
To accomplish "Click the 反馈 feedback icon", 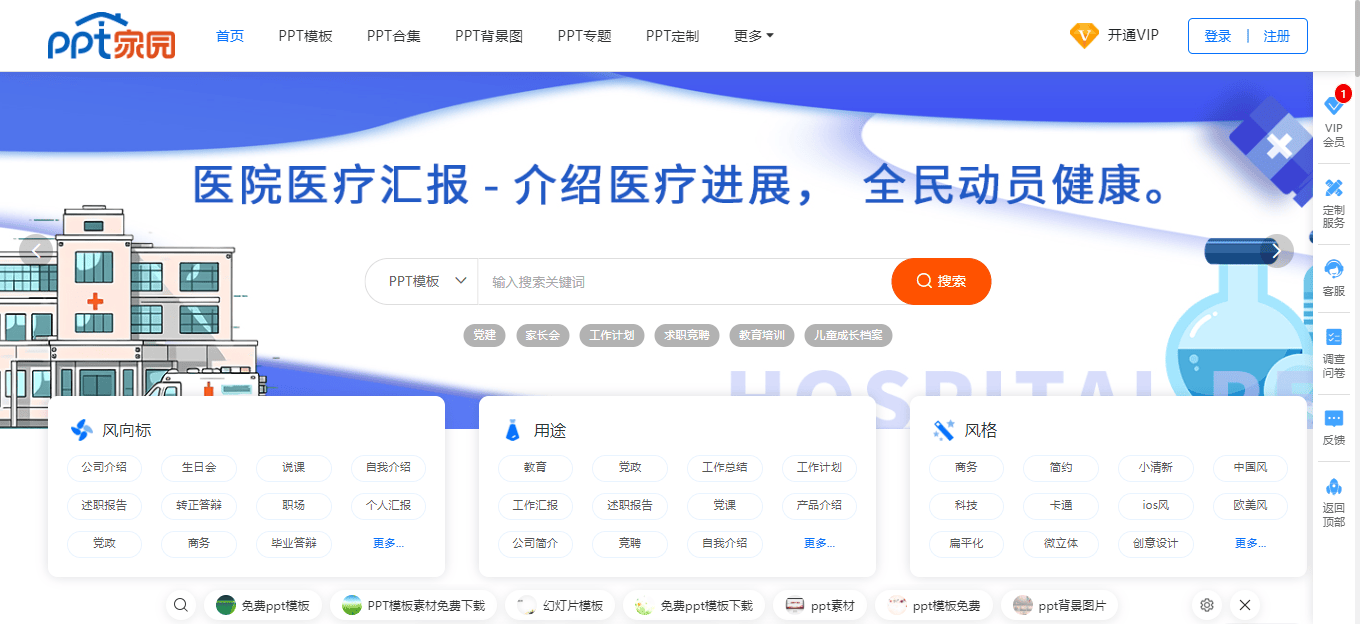I will [1333, 419].
